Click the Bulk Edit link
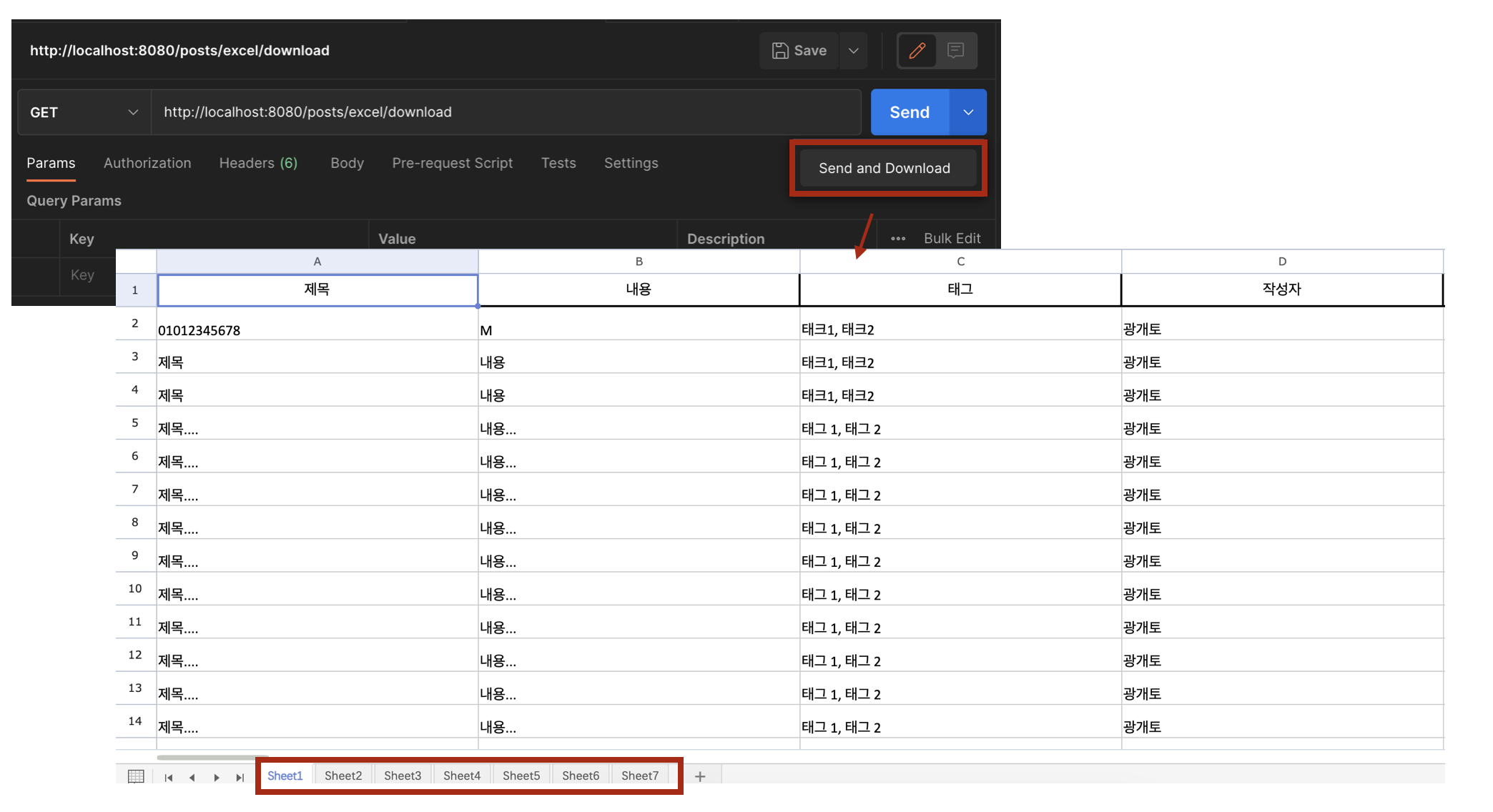 click(x=952, y=238)
